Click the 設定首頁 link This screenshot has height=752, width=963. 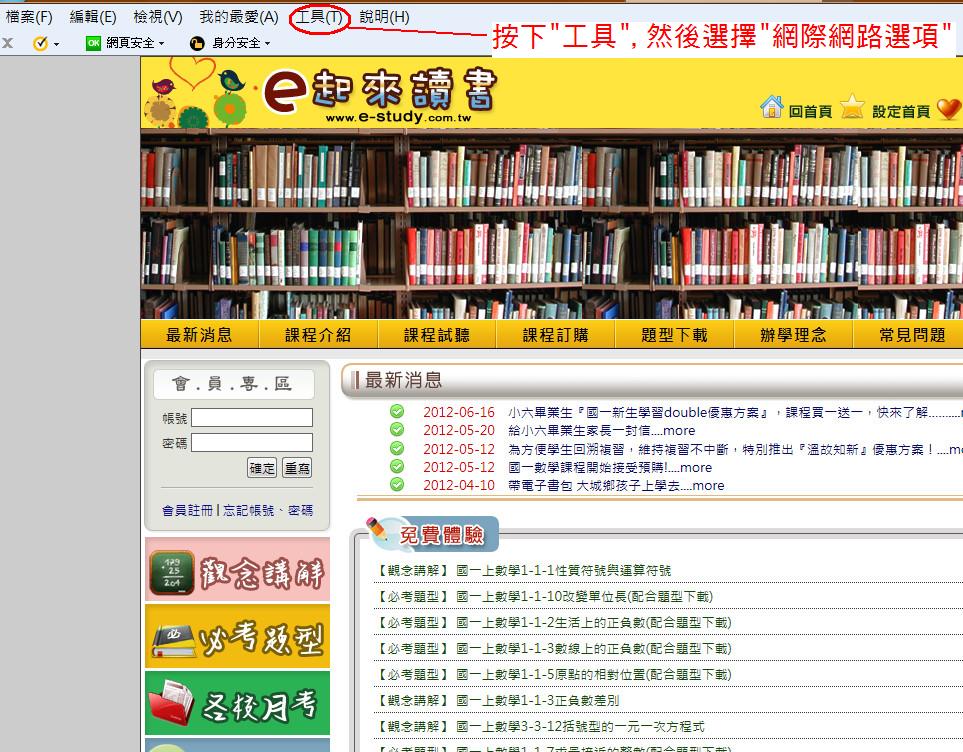click(901, 111)
